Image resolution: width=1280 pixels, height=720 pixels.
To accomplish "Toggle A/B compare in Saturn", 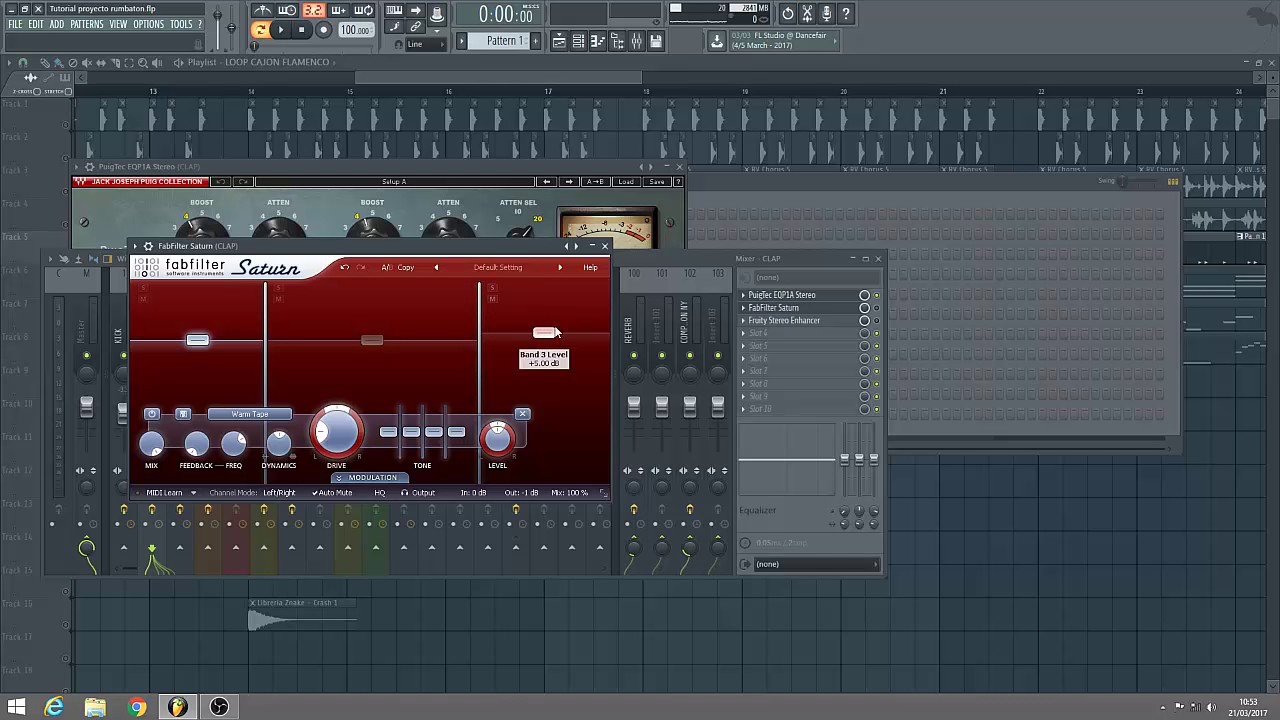I will point(386,267).
